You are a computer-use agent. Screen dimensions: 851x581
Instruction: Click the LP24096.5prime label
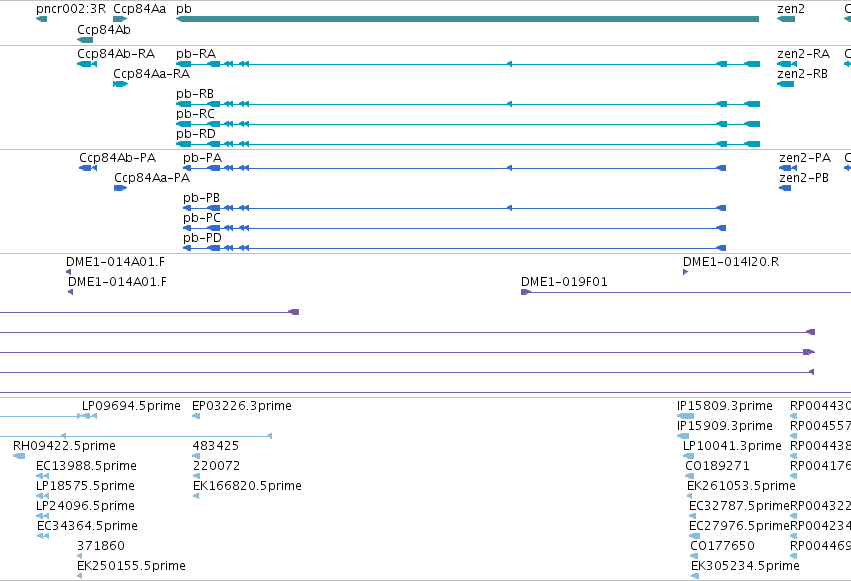(x=85, y=506)
